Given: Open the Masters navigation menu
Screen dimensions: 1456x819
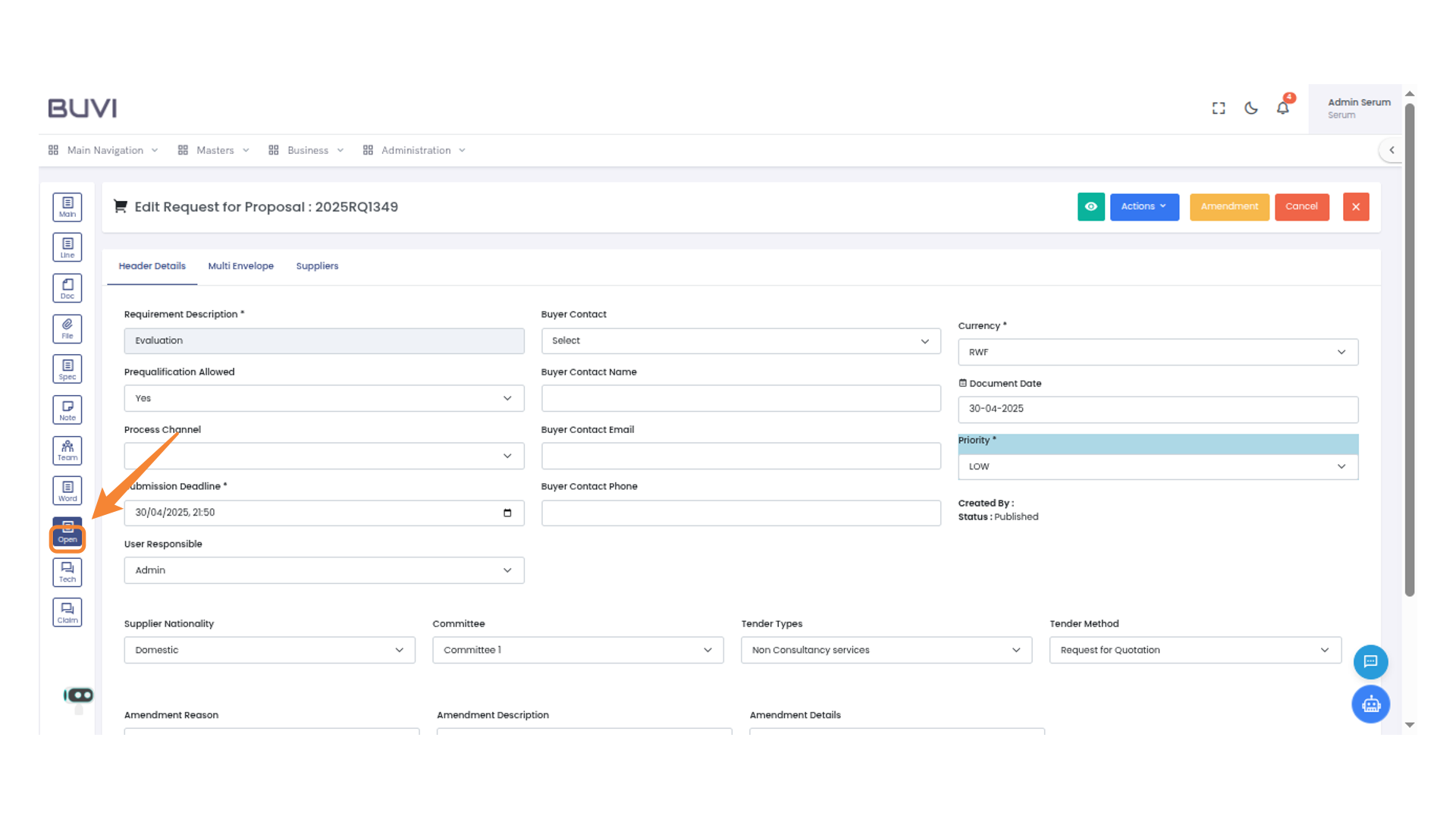Looking at the screenshot, I should pyautogui.click(x=215, y=150).
